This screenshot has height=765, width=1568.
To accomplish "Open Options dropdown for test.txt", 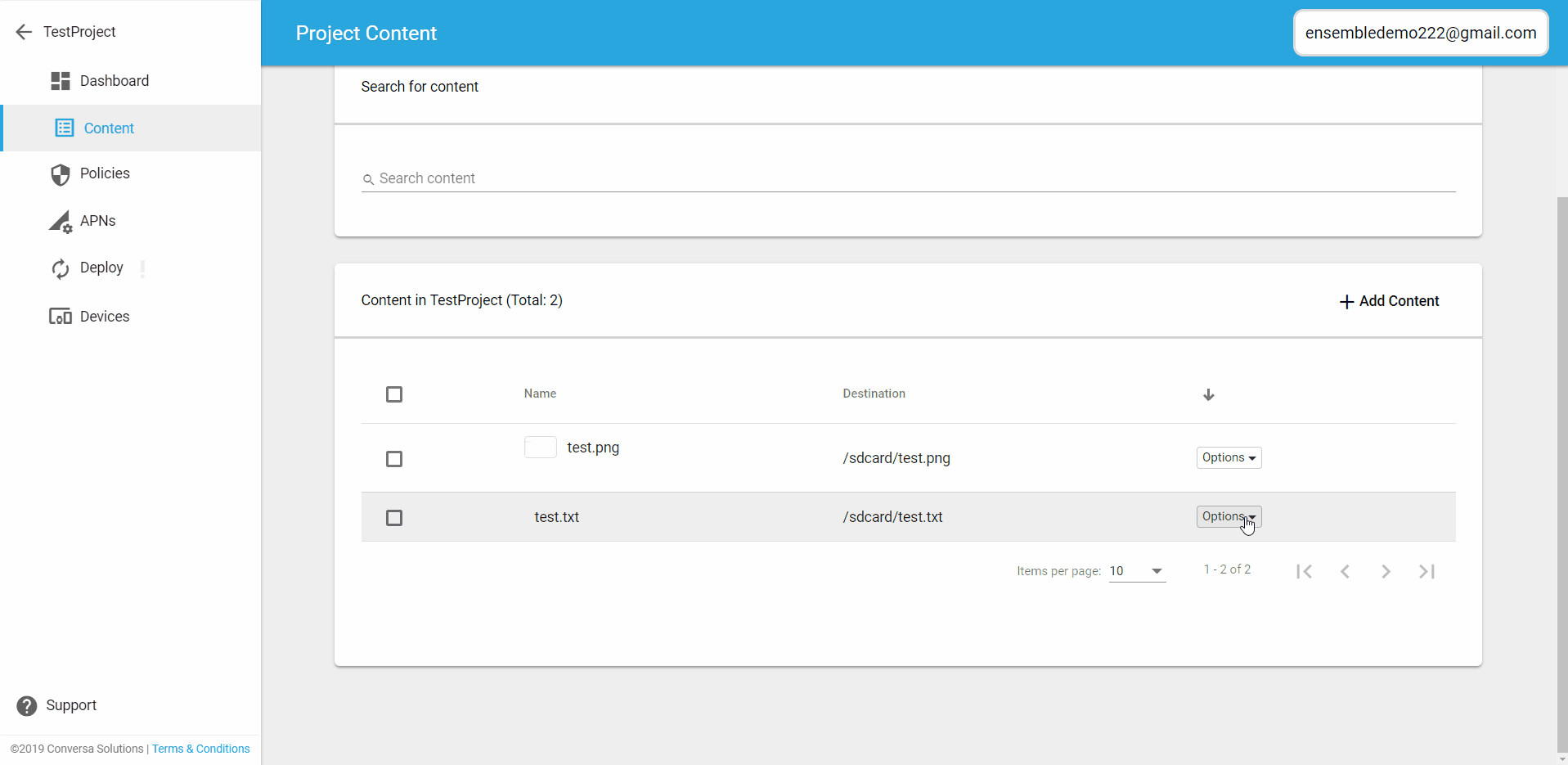I will tap(1229, 516).
